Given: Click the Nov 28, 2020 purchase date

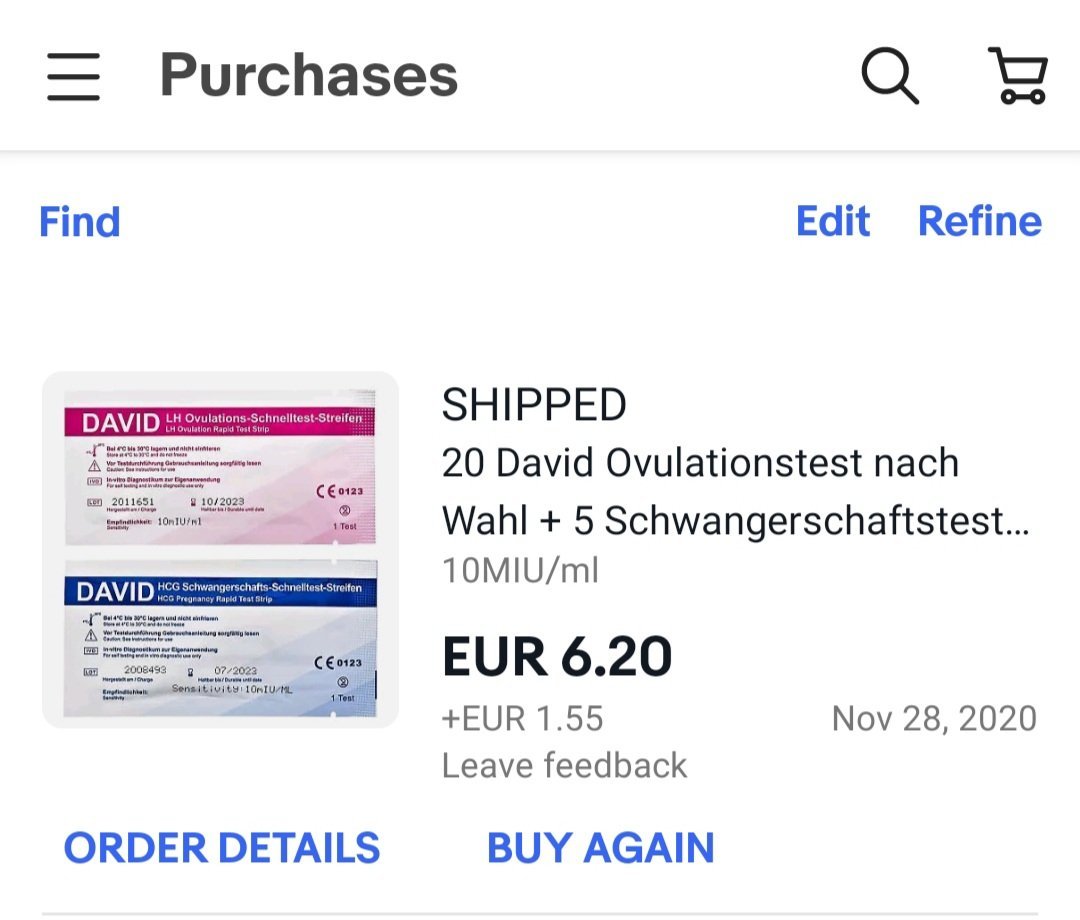Looking at the screenshot, I should 933,718.
